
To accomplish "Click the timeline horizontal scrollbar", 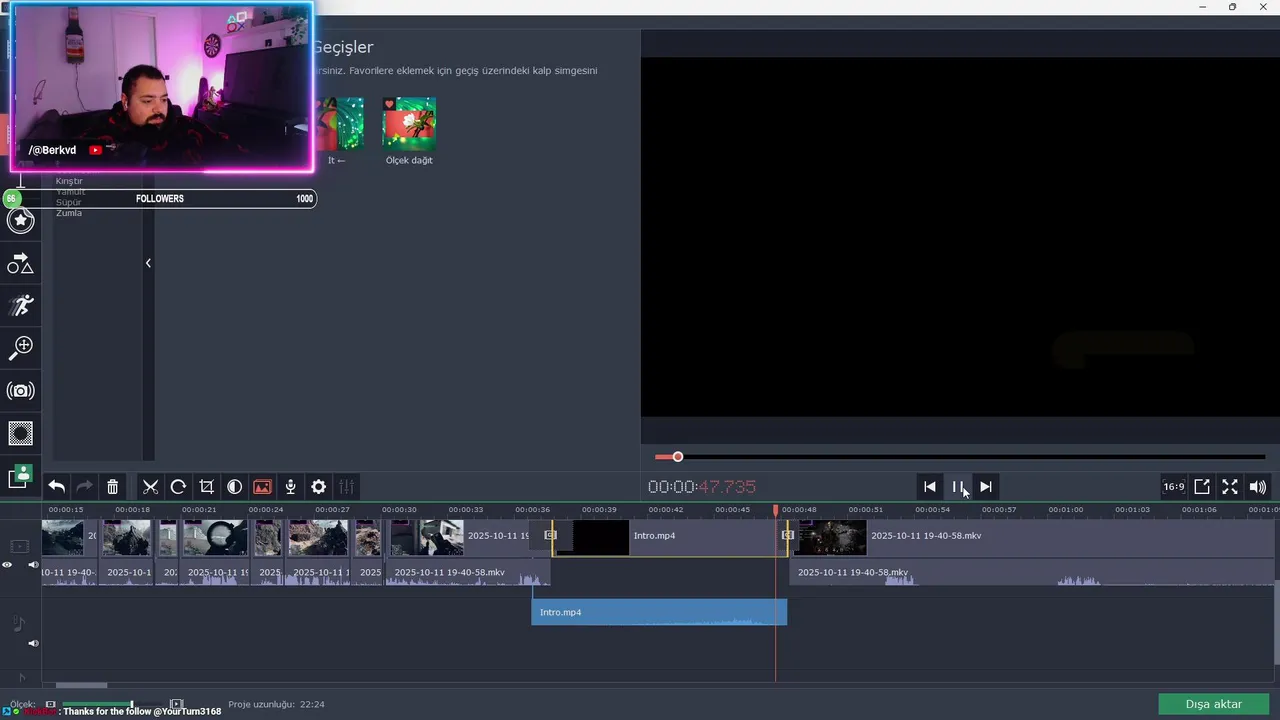I will tap(81, 685).
